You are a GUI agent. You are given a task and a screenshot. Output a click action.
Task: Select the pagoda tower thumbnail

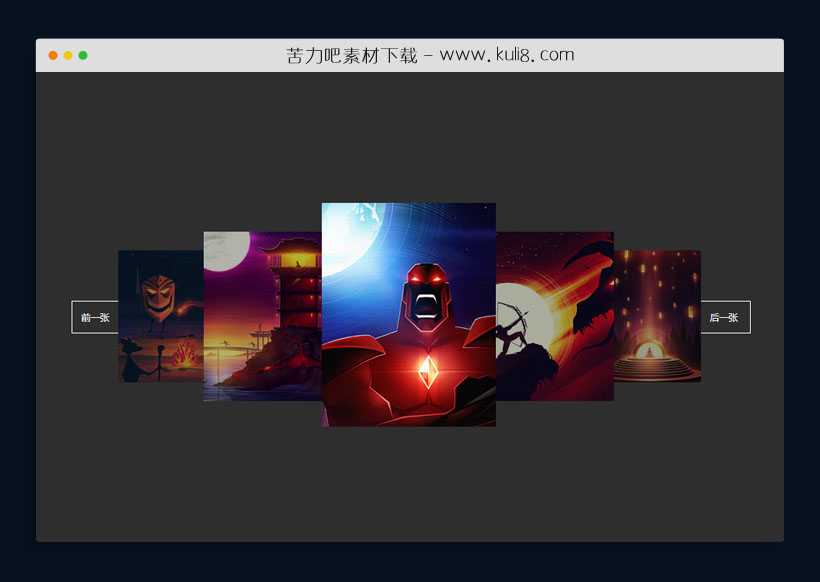click(262, 316)
